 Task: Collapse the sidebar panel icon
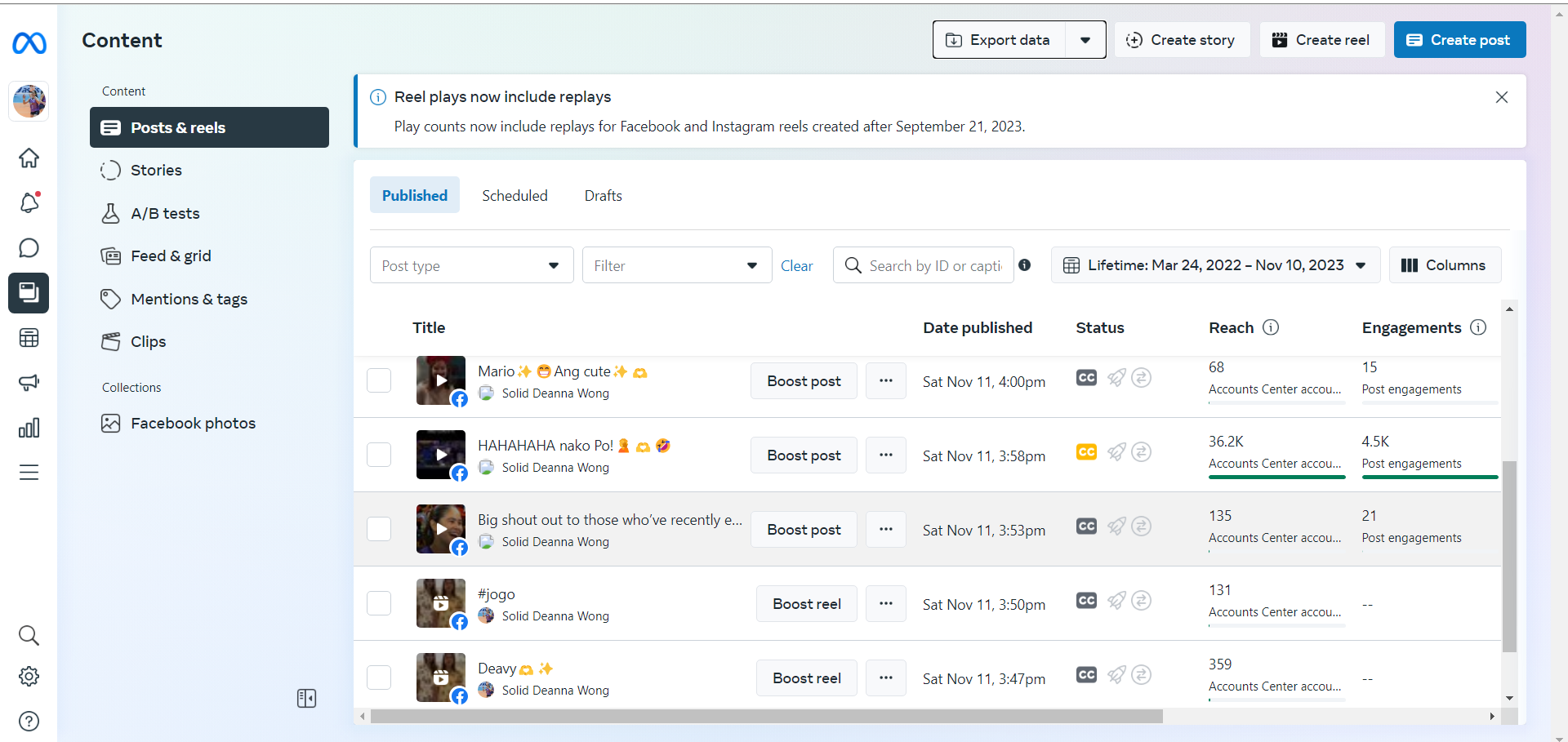coord(306,698)
